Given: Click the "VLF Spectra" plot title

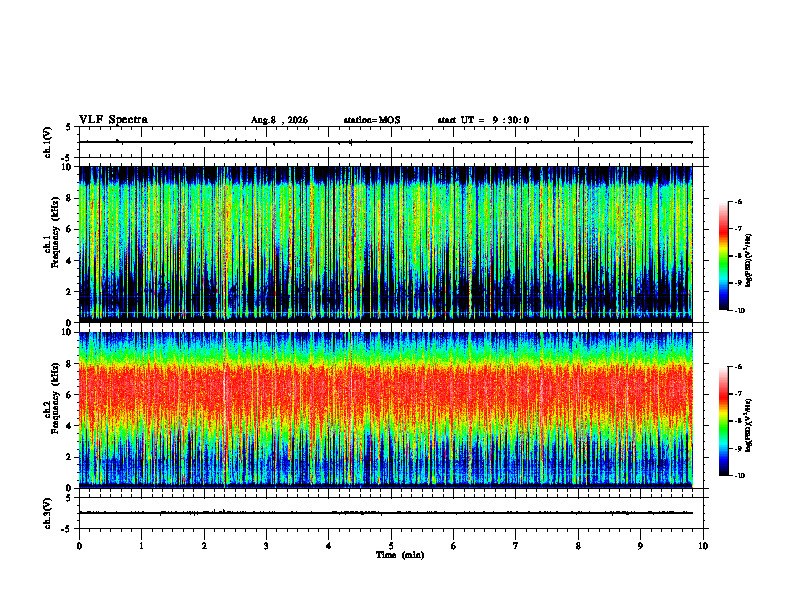Looking at the screenshot, I should (113, 120).
